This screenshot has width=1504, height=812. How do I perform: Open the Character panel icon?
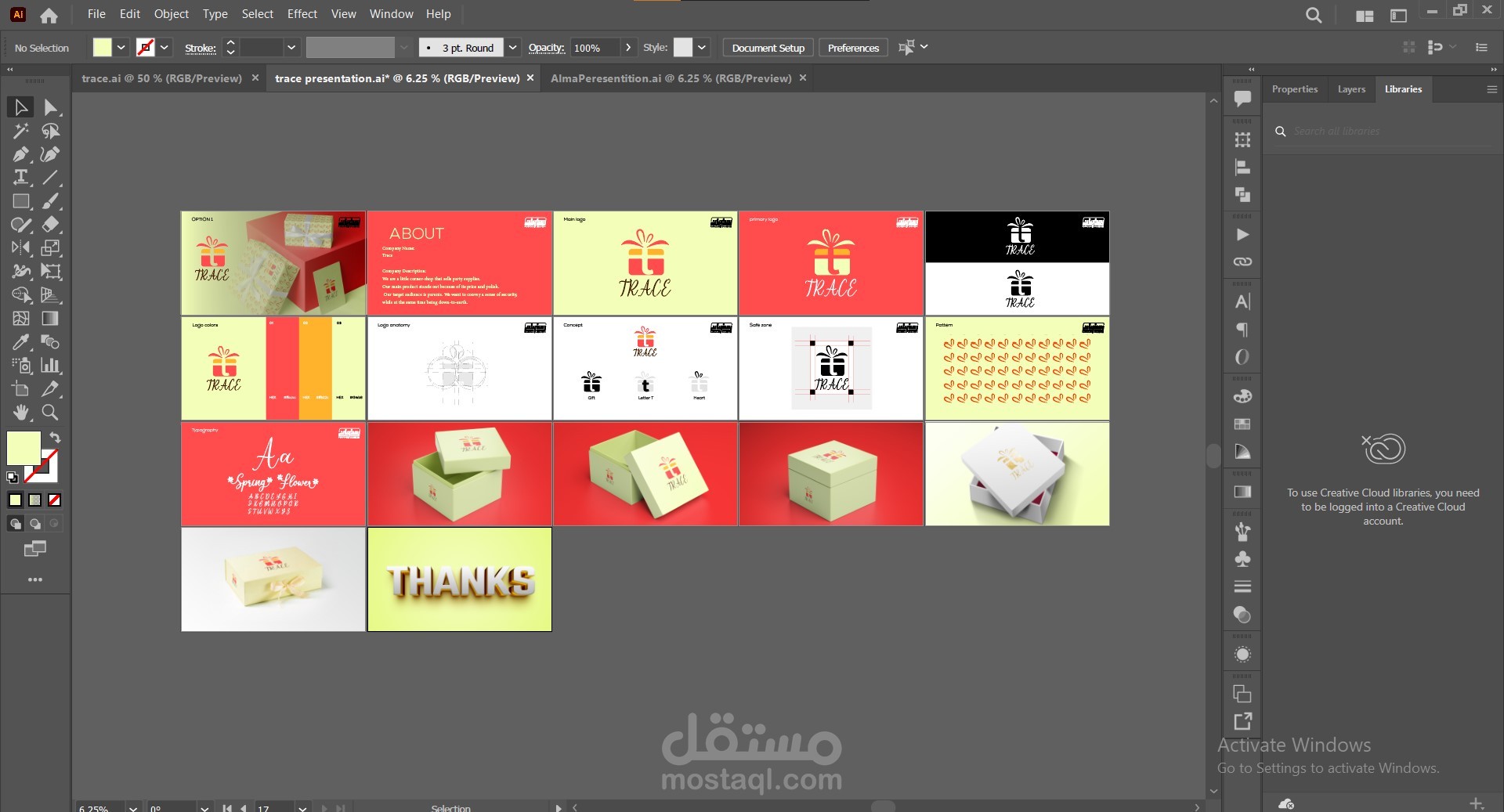[x=1242, y=301]
